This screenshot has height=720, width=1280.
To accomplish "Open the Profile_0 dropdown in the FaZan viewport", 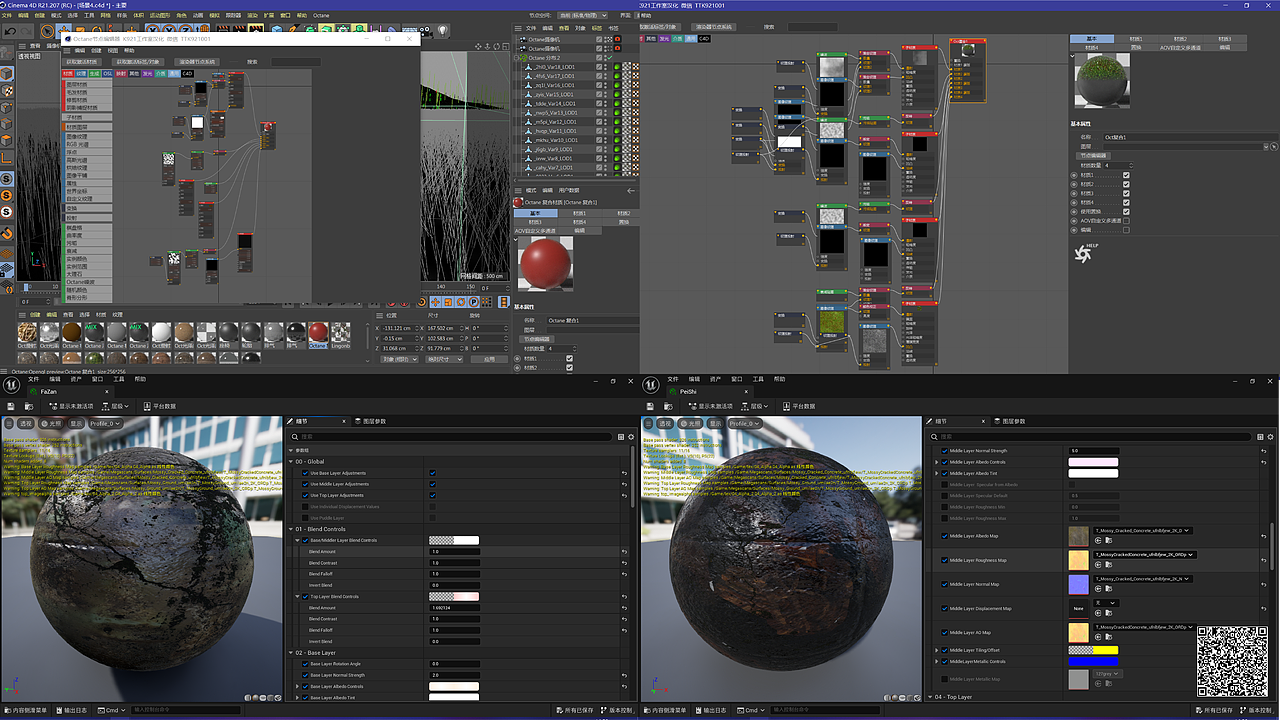I will [x=105, y=423].
